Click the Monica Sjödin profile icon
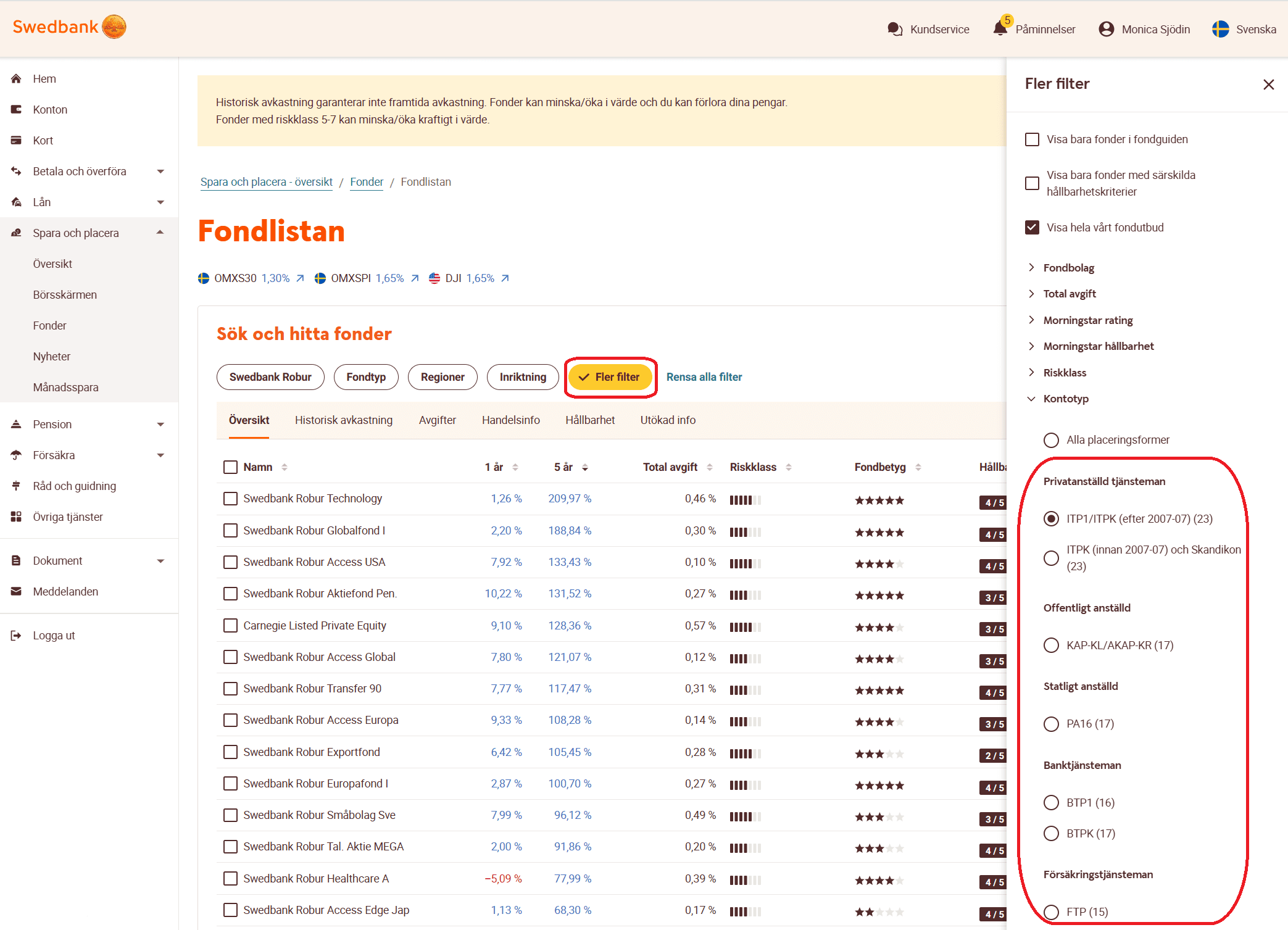The height and width of the screenshot is (930, 1288). pos(1106,29)
